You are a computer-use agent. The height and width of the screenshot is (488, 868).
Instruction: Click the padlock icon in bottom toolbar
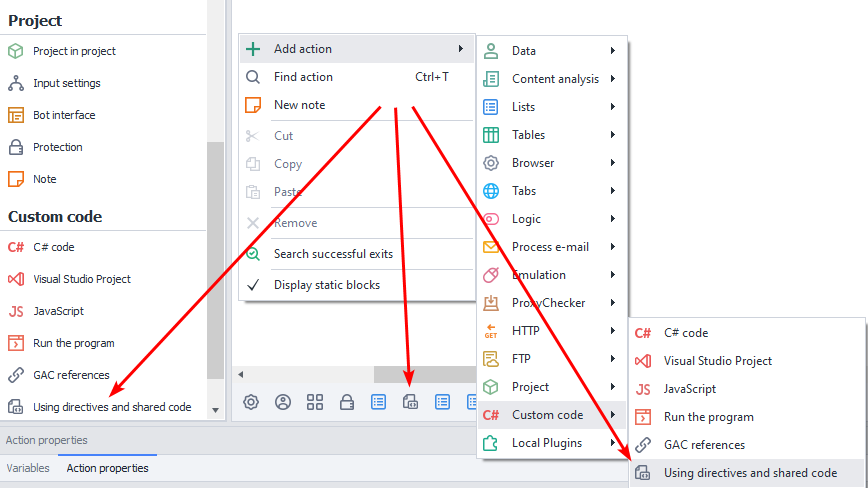(347, 402)
